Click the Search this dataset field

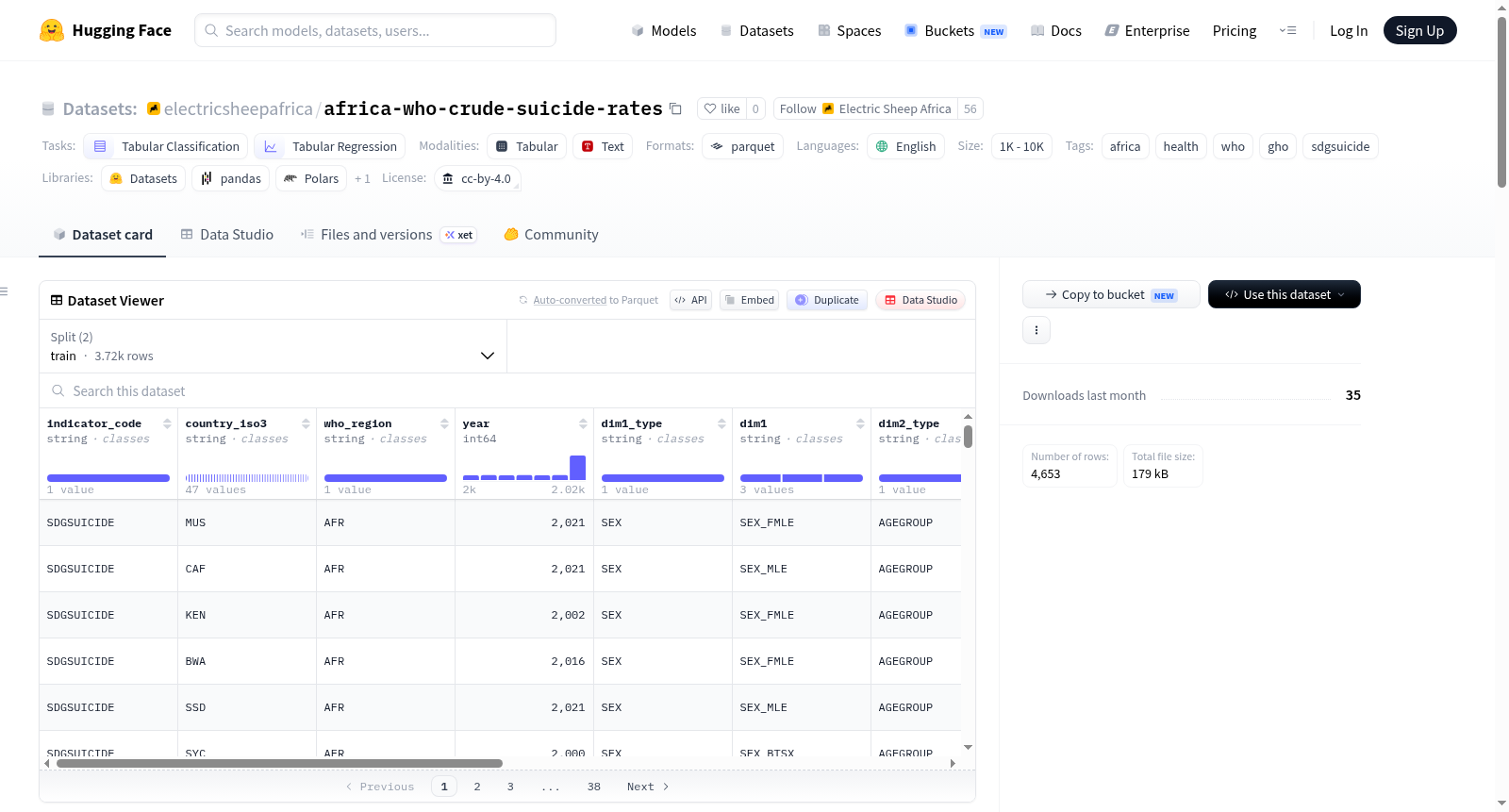[x=507, y=390]
